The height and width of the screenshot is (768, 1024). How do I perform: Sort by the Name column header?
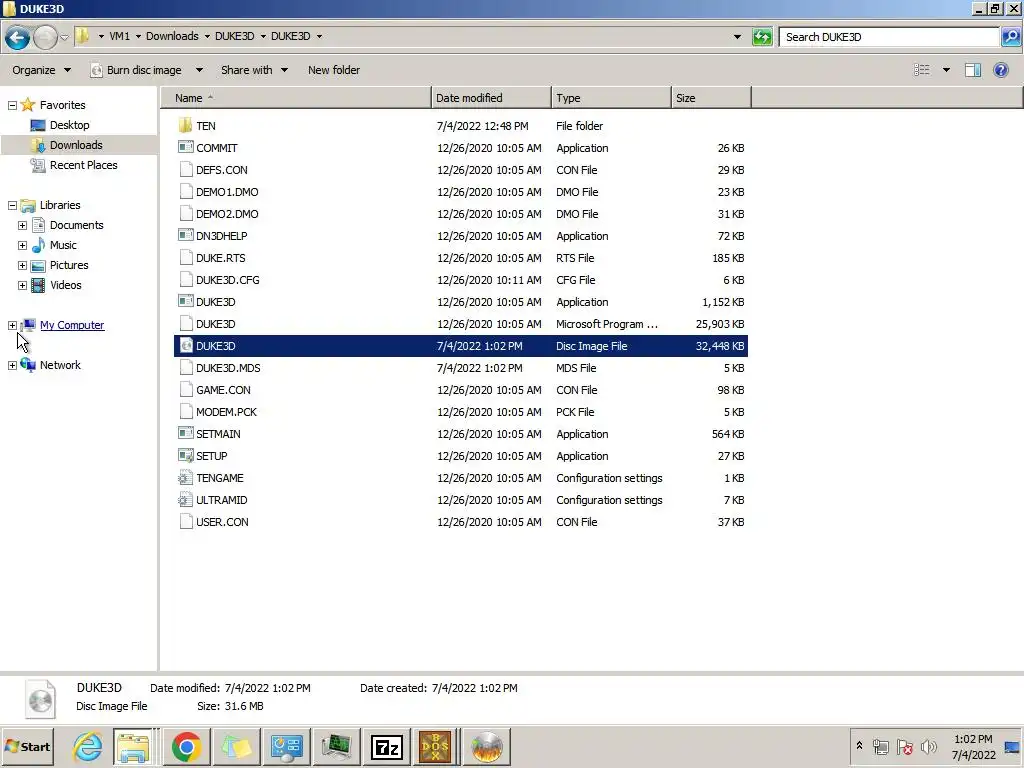tap(296, 98)
